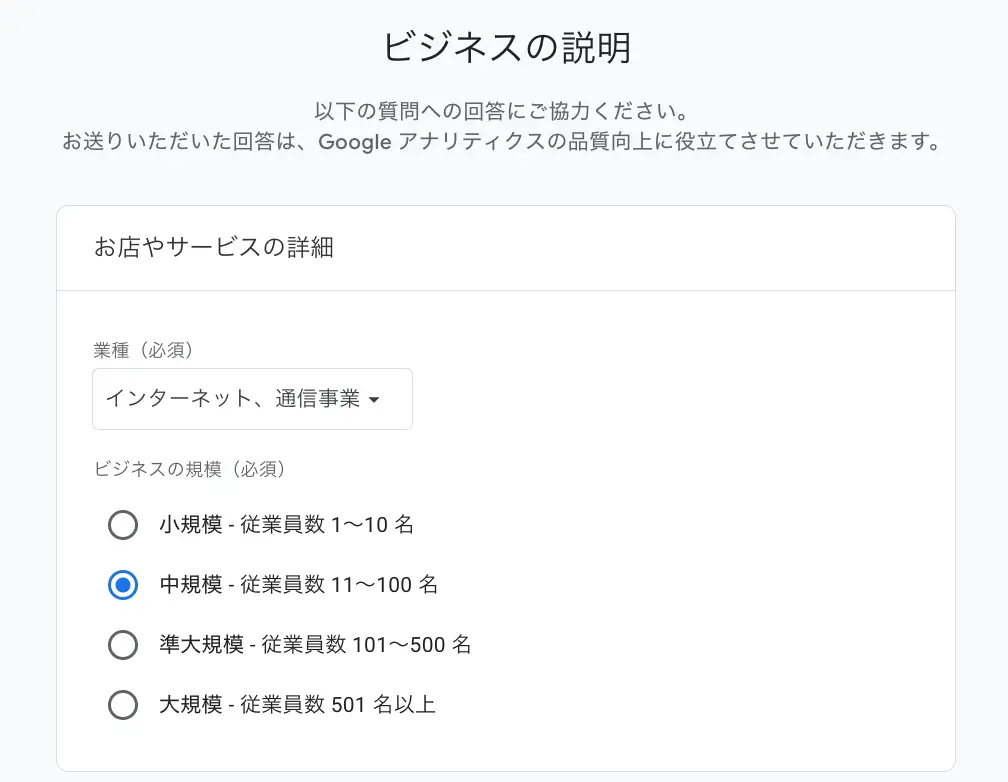Click the 従業員数 501 text in last option
Image resolution: width=1008 pixels, height=782 pixels.
click(x=303, y=704)
